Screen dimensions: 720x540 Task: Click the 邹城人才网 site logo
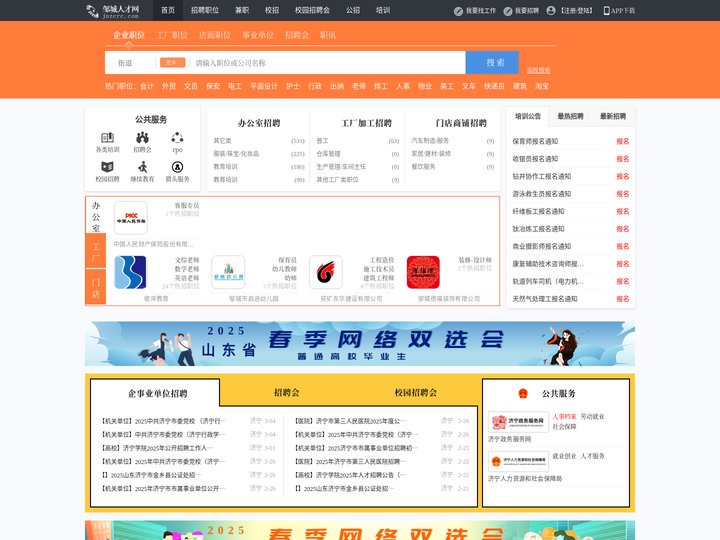(x=112, y=11)
